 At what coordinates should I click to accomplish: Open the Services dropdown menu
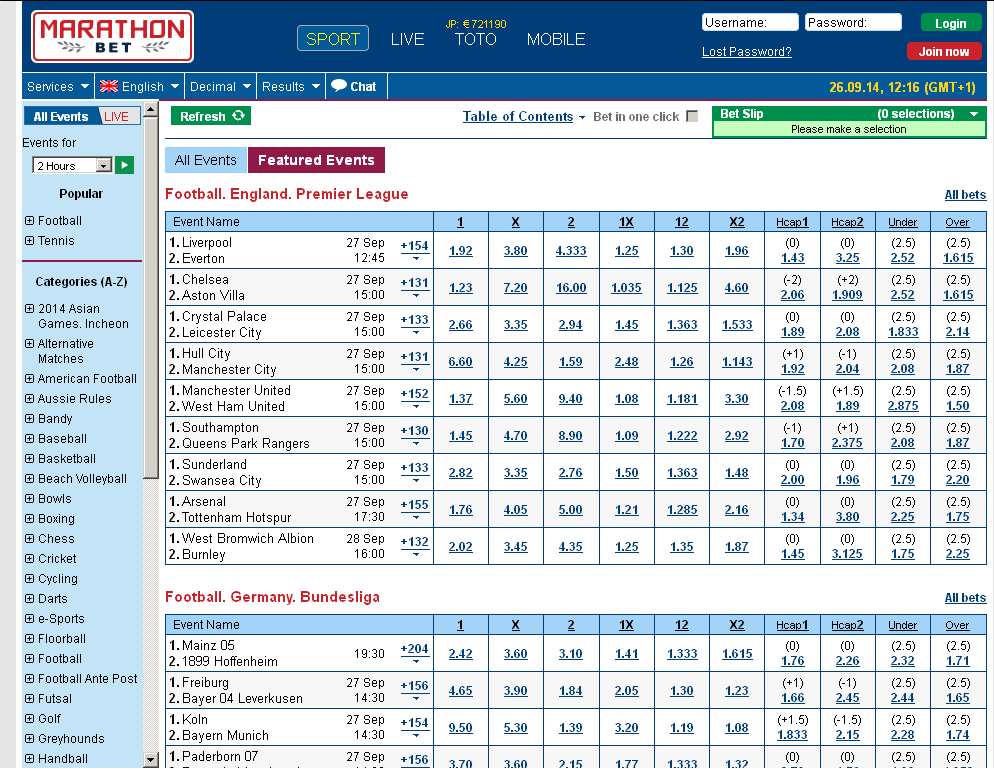tap(58, 86)
